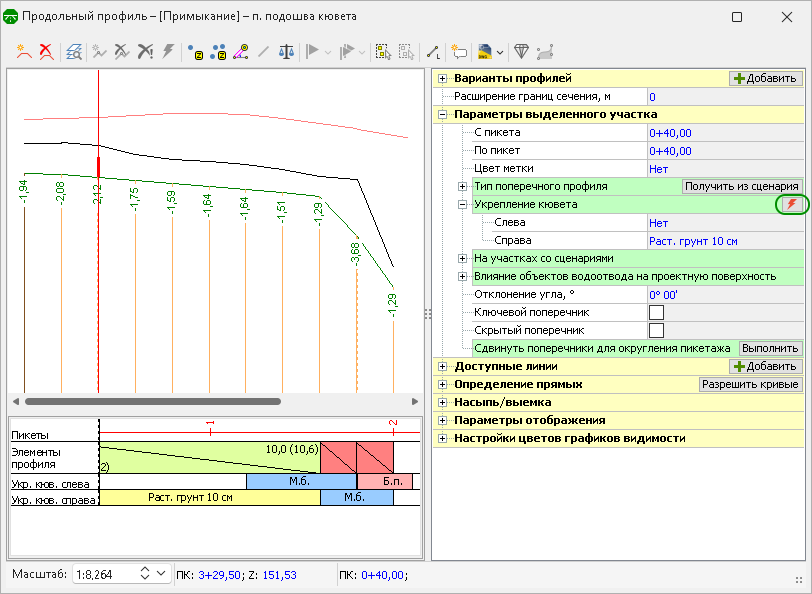Click the diamond icon in toolbar
The image size is (812, 594).
(x=521, y=50)
